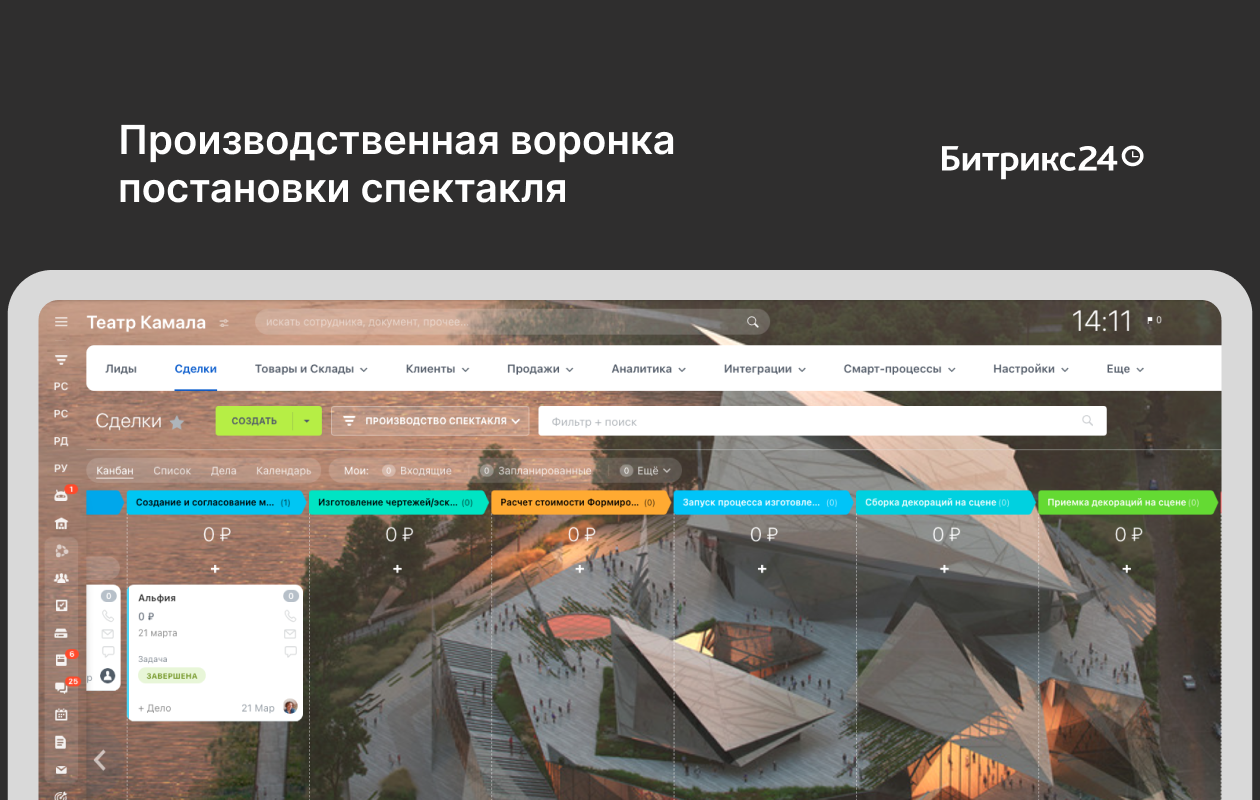Click the blue Создание и согласование stage header
This screenshot has height=800, width=1260.
217,502
